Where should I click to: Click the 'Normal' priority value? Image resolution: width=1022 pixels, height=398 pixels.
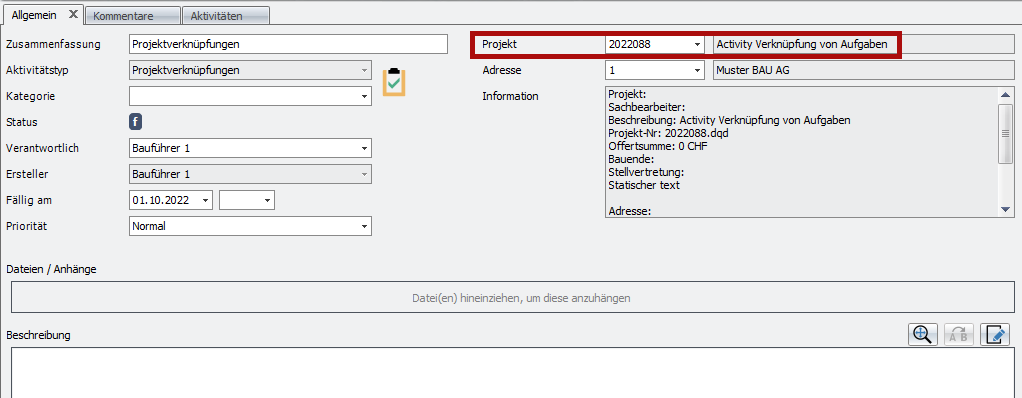pos(149,227)
